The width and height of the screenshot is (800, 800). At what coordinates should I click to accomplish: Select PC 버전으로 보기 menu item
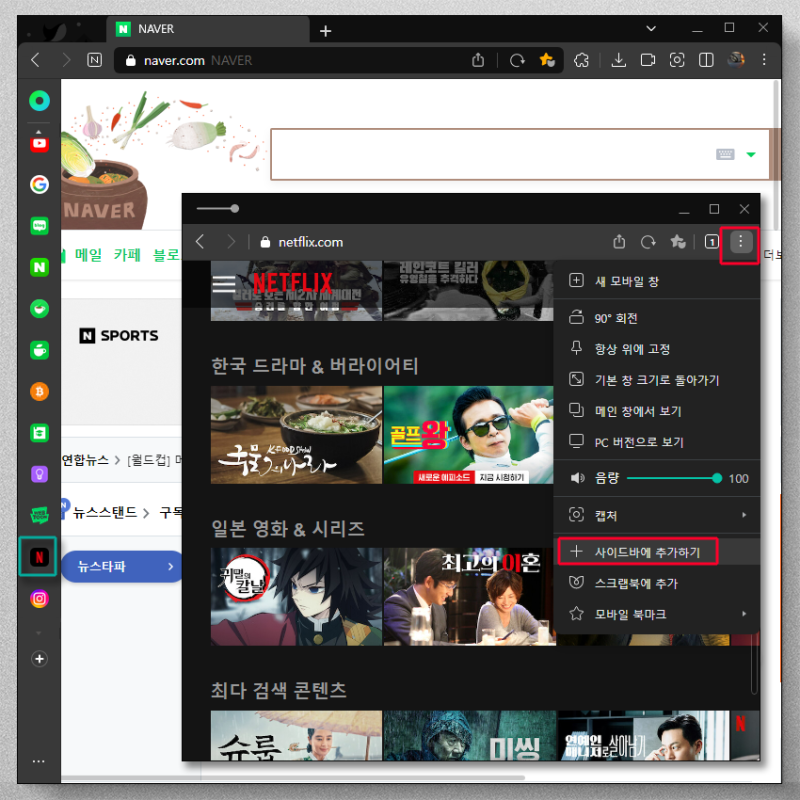(657, 442)
